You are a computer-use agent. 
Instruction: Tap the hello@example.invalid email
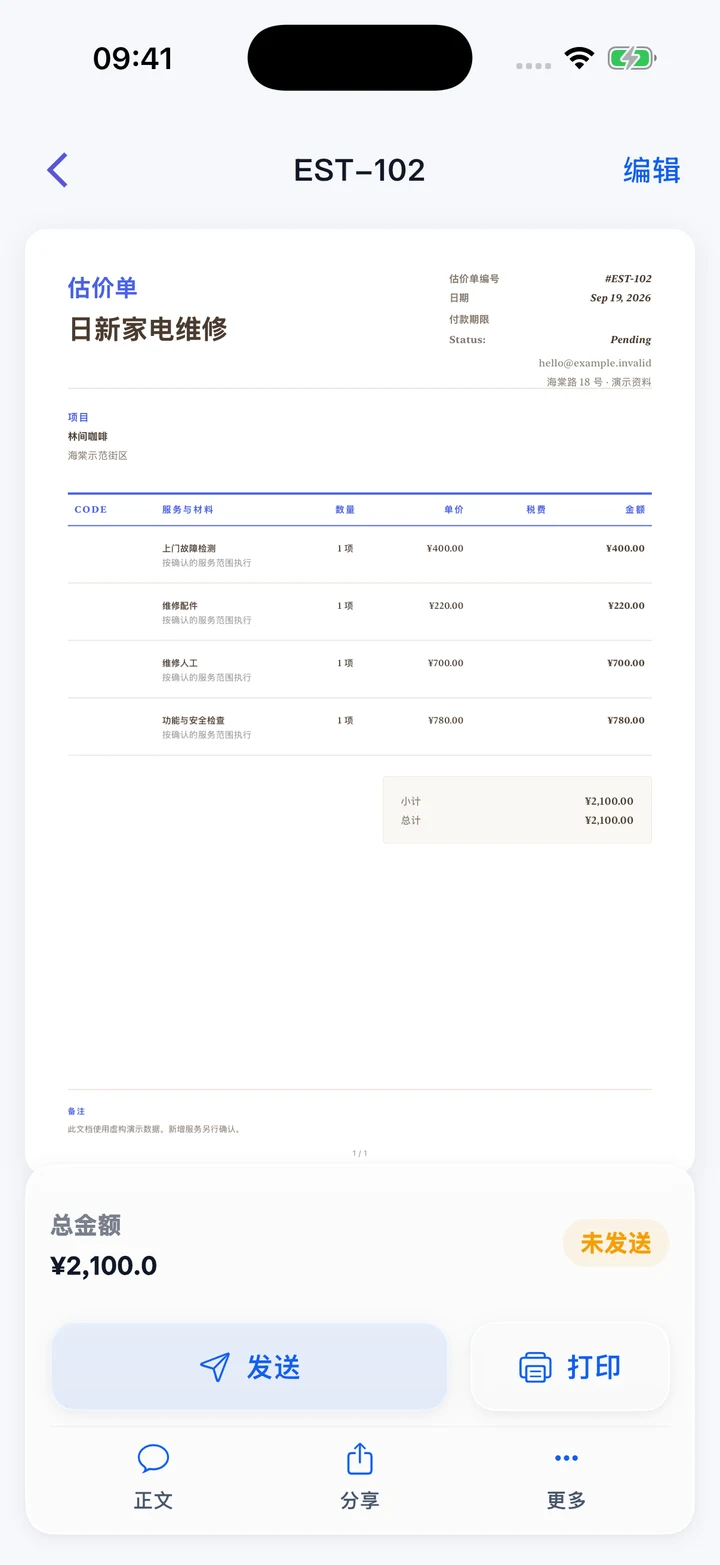click(x=595, y=363)
